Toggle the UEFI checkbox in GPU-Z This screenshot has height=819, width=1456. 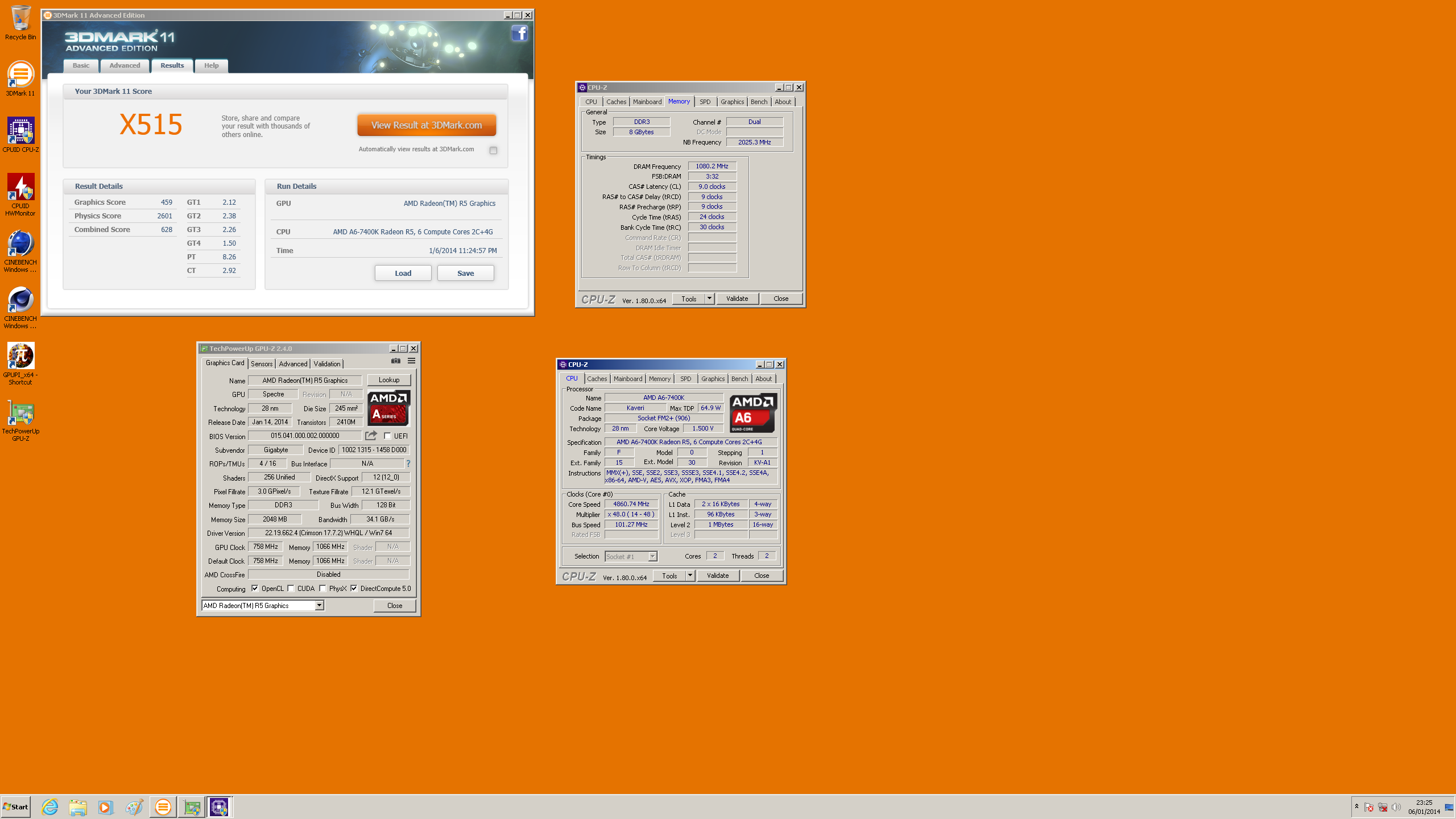pyautogui.click(x=387, y=436)
